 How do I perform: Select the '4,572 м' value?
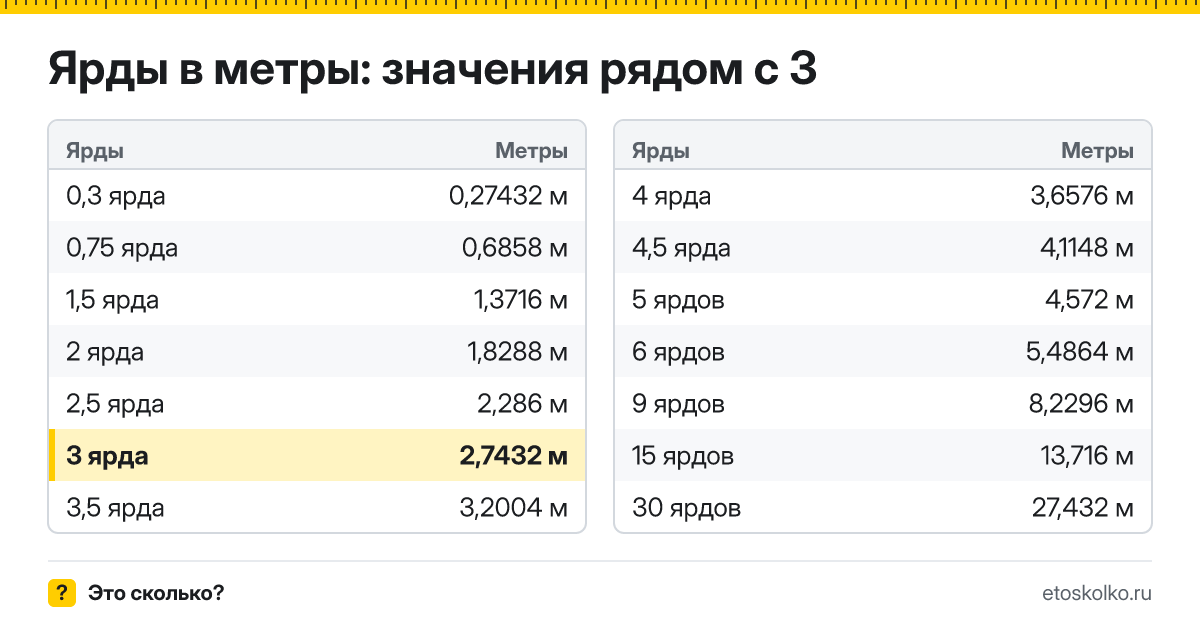(1091, 300)
